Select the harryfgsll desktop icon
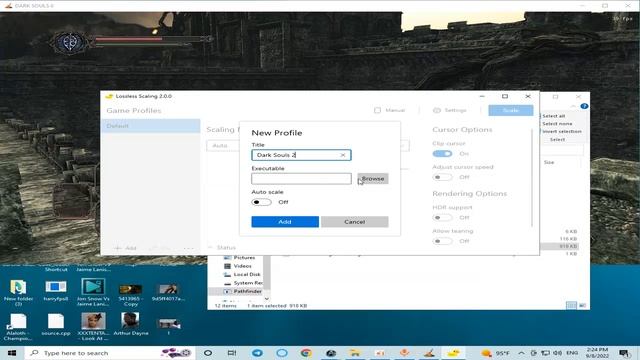This screenshot has width=640, height=360. click(56, 291)
